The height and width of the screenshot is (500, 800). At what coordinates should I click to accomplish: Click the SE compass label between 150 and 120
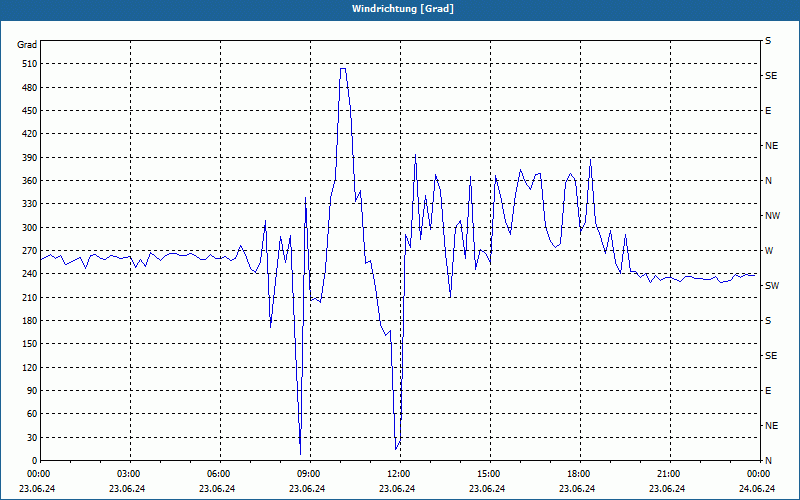771,356
